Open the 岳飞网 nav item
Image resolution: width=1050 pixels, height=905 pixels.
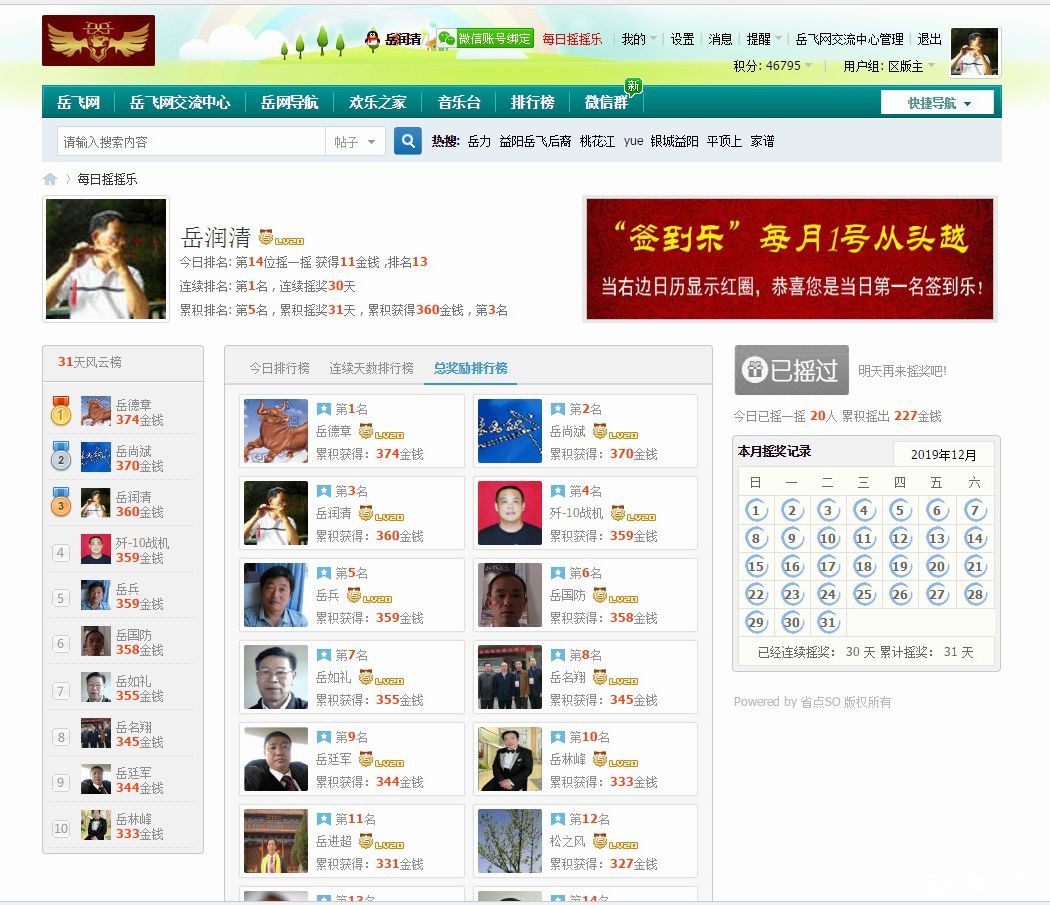pos(78,102)
